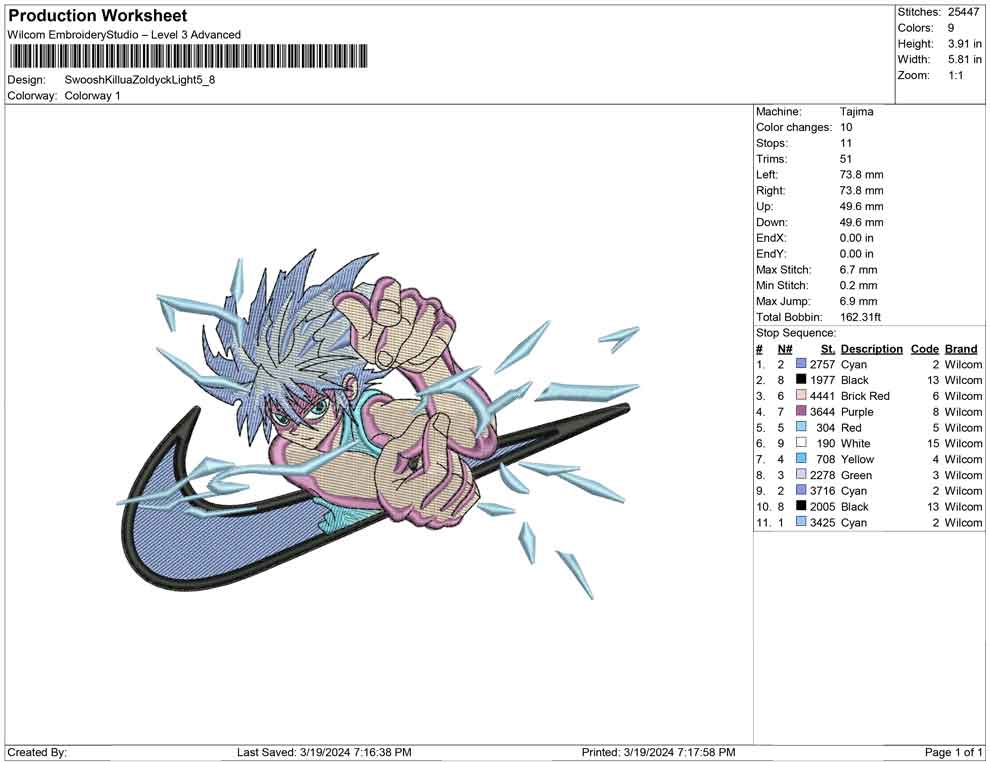Click "Printed: 3/19/2024 7:17:58 PM" footer text
990x762 pixels.
click(659, 753)
